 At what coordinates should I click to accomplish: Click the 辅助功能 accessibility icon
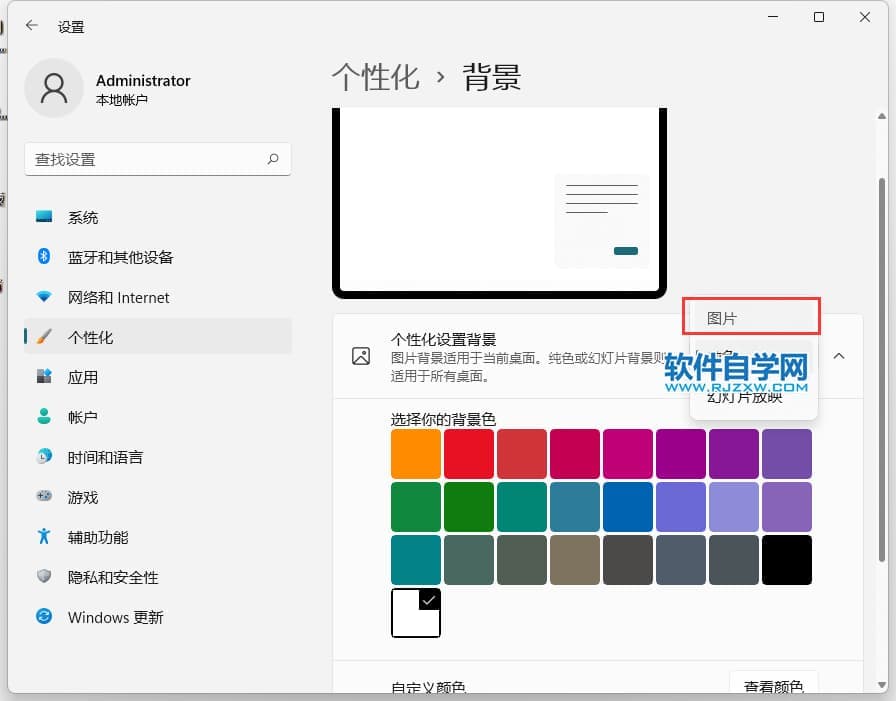tap(44, 537)
